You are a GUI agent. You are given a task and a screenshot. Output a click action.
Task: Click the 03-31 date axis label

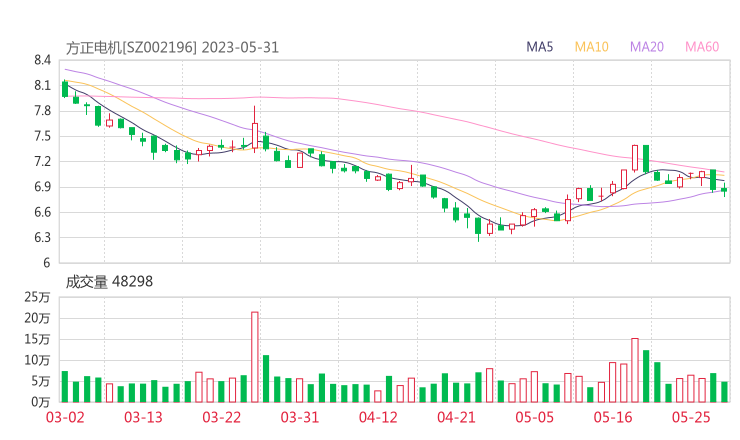[300, 417]
